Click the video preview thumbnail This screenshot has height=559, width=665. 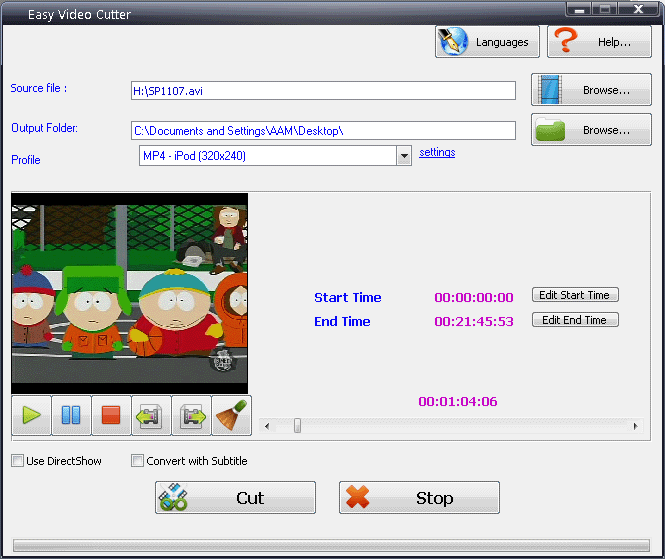[130, 293]
